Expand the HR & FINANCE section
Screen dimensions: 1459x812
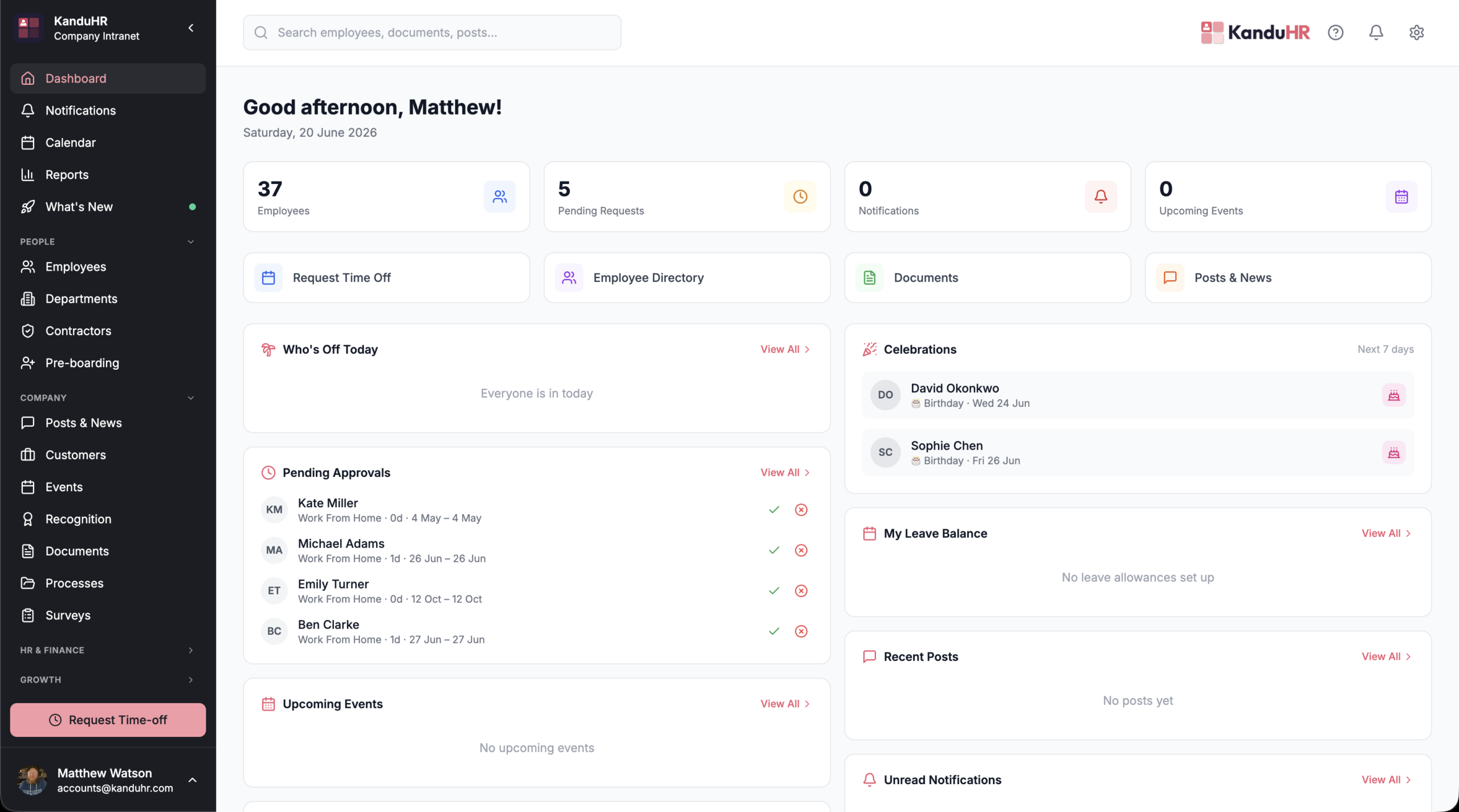coord(191,650)
